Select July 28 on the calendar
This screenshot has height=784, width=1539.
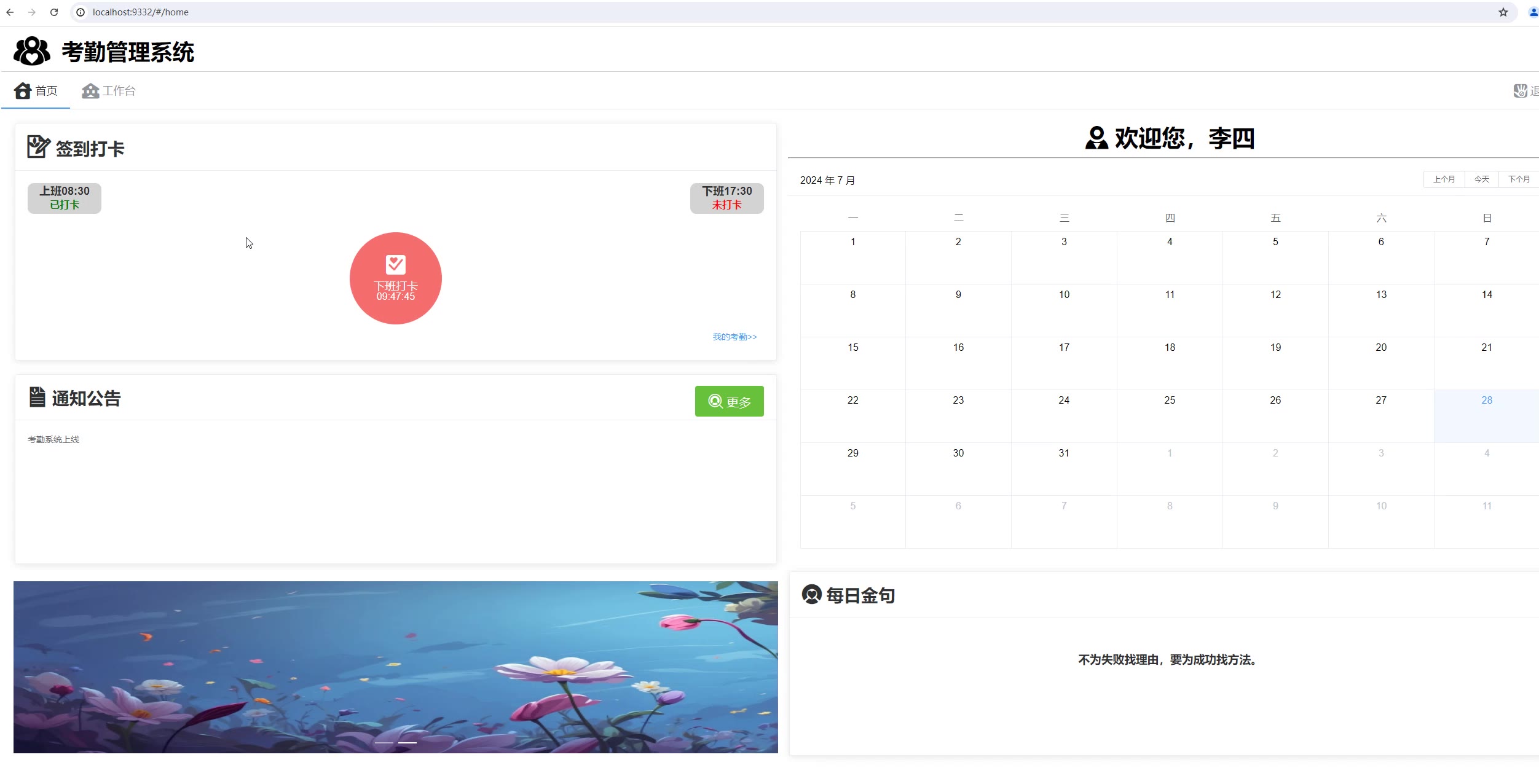[1486, 415]
